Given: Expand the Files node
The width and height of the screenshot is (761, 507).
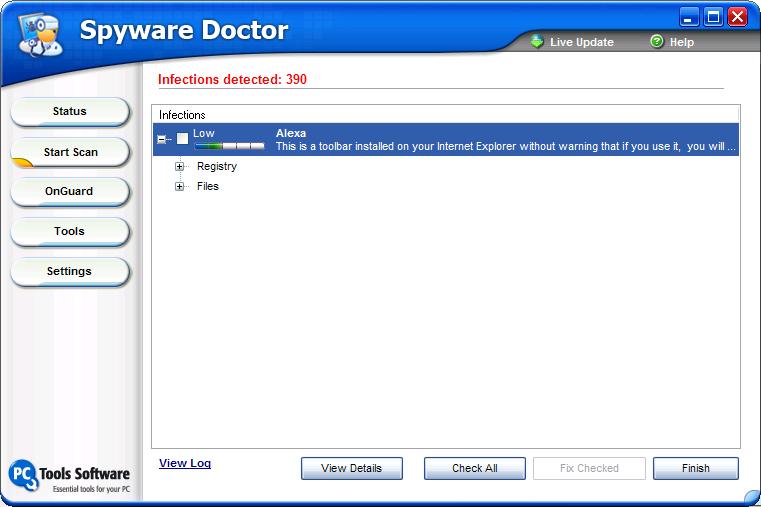Looking at the screenshot, I should [180, 186].
